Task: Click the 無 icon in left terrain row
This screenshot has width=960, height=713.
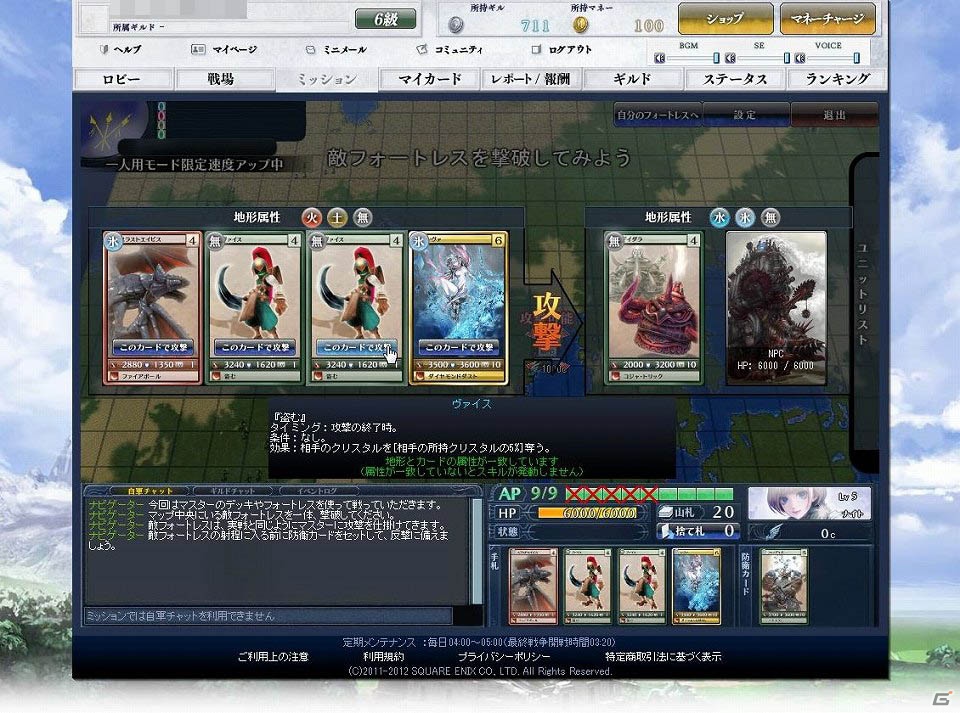Action: tap(363, 217)
